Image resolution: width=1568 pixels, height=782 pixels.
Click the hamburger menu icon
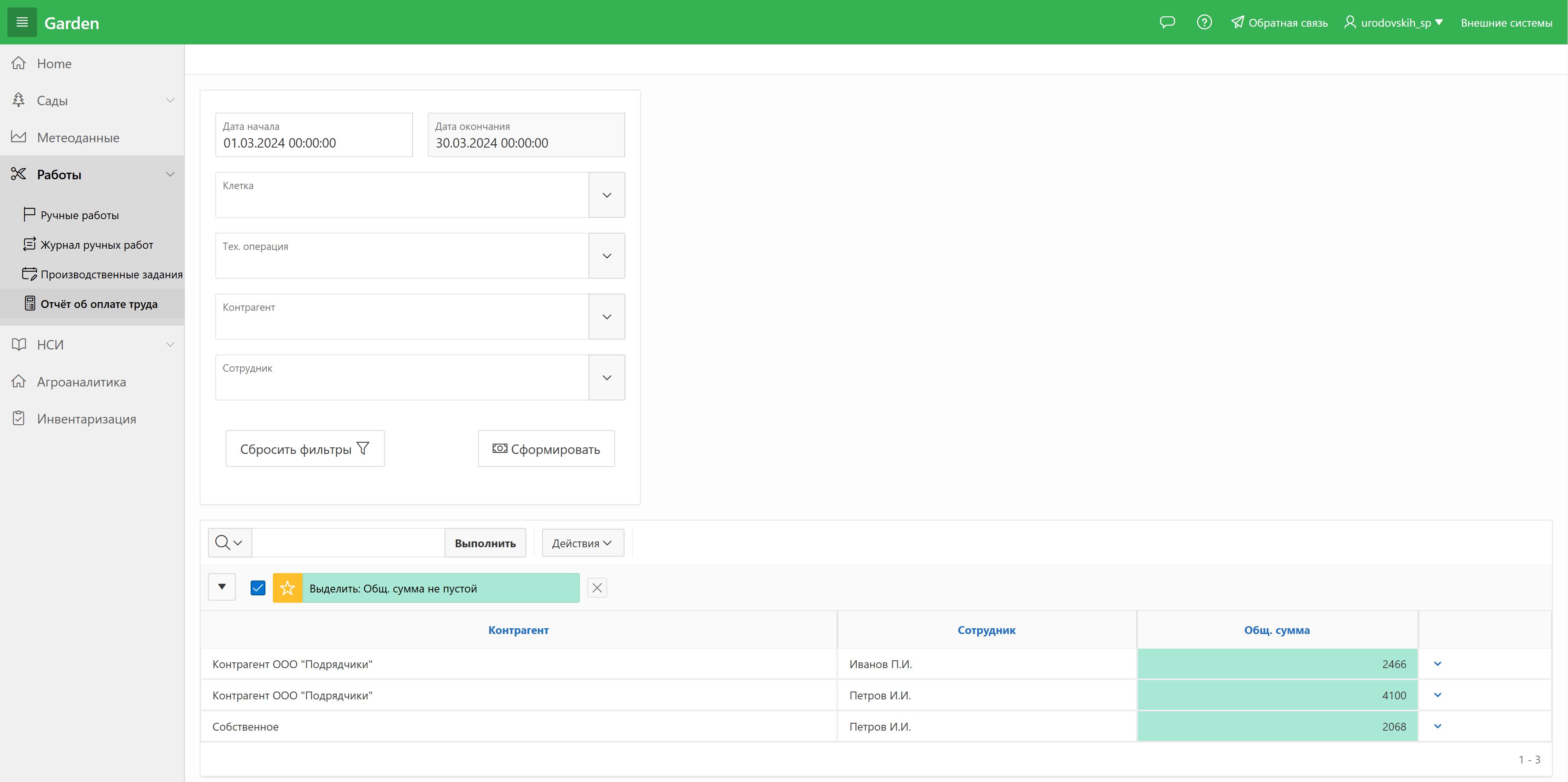click(x=22, y=23)
